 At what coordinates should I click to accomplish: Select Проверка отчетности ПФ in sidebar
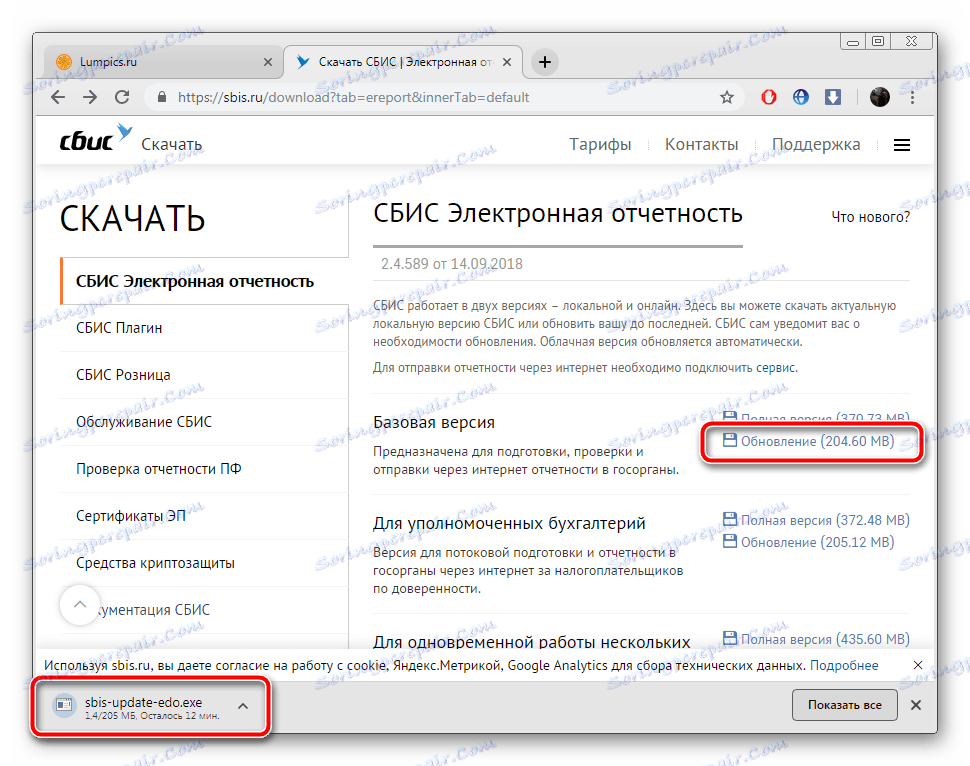pyautogui.click(x=204, y=469)
